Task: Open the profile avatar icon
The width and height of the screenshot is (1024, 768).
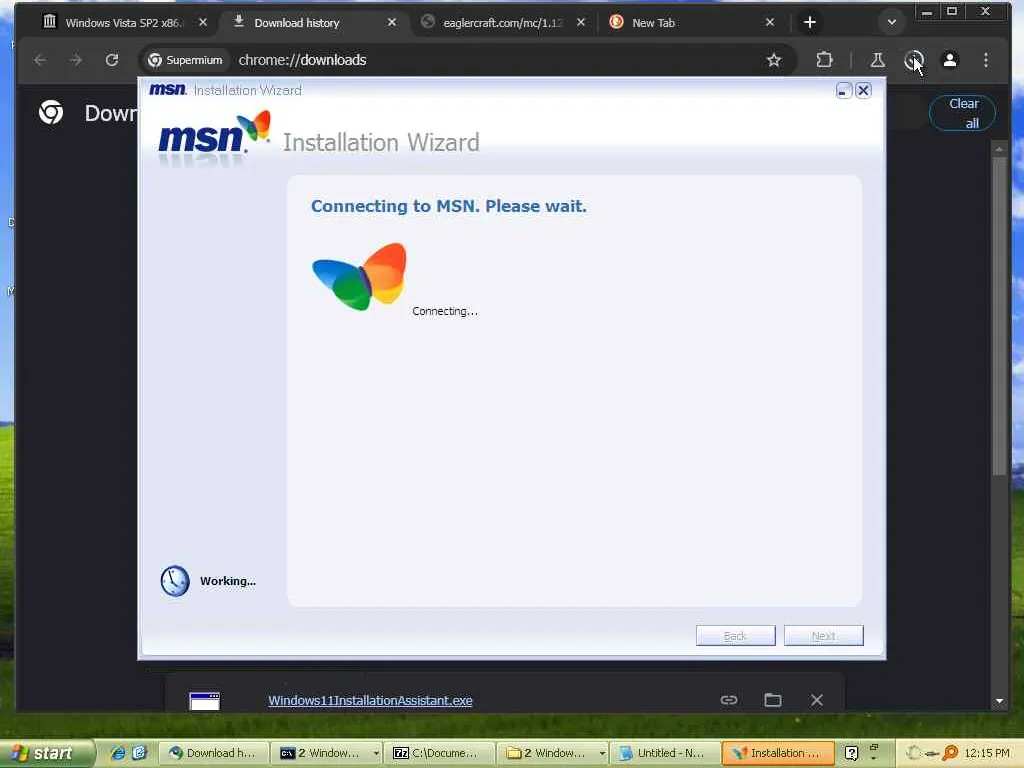Action: click(950, 60)
